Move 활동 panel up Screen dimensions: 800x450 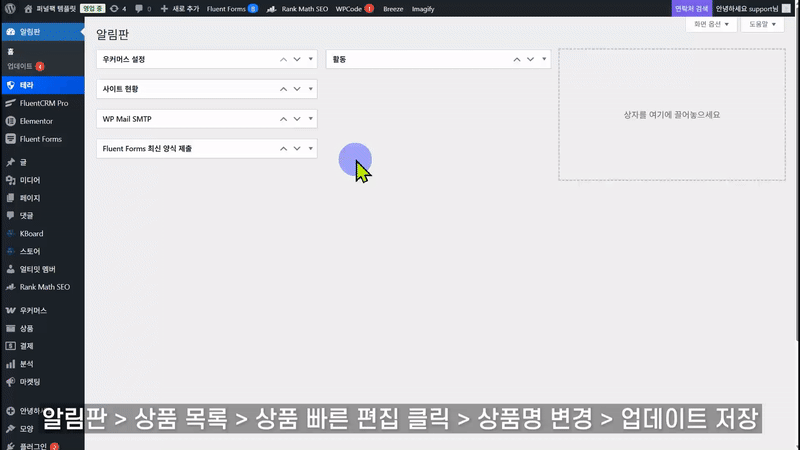[517, 59]
